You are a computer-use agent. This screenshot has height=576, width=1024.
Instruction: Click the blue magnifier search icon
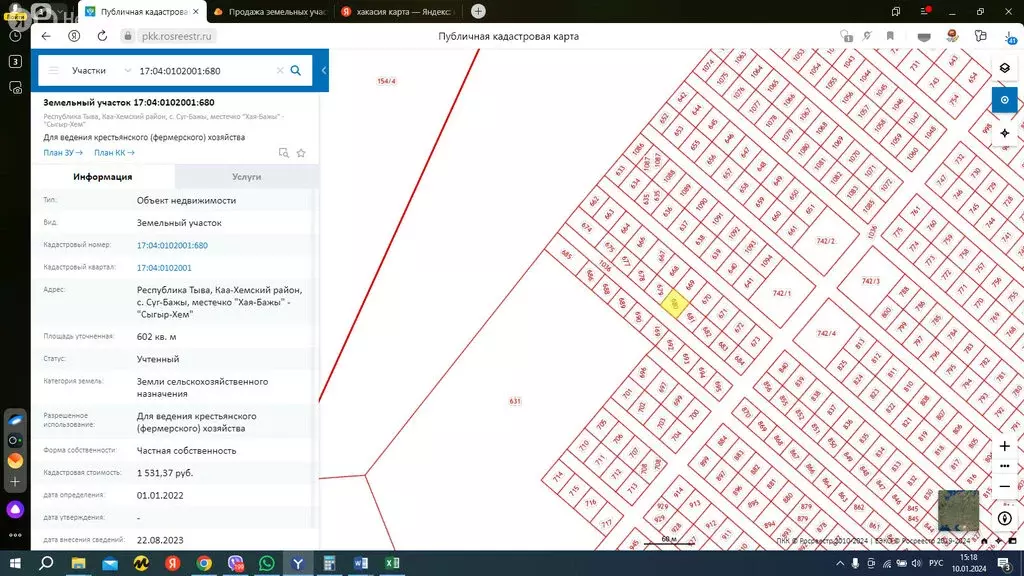[296, 71]
